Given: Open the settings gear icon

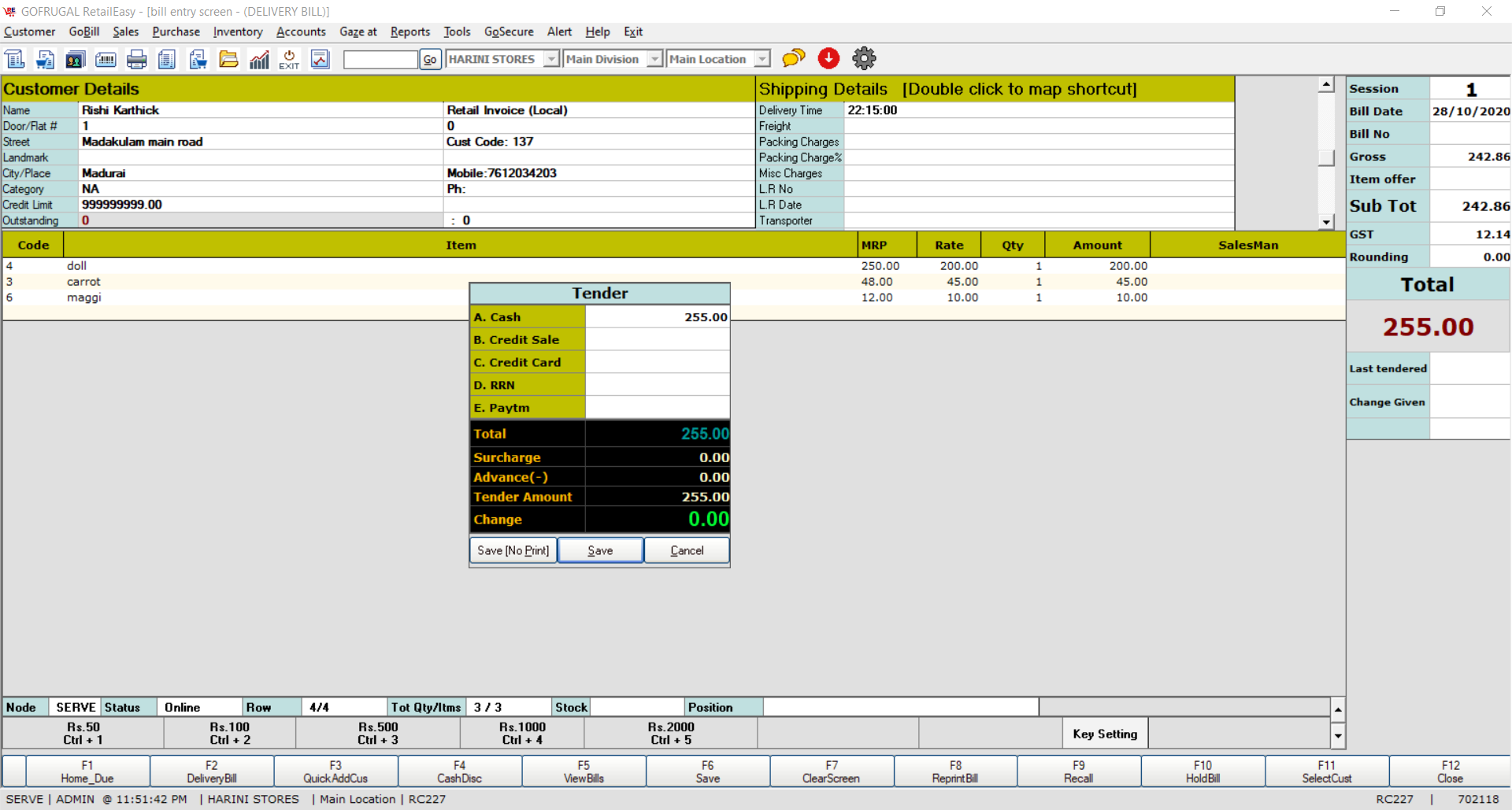Looking at the screenshot, I should [864, 58].
